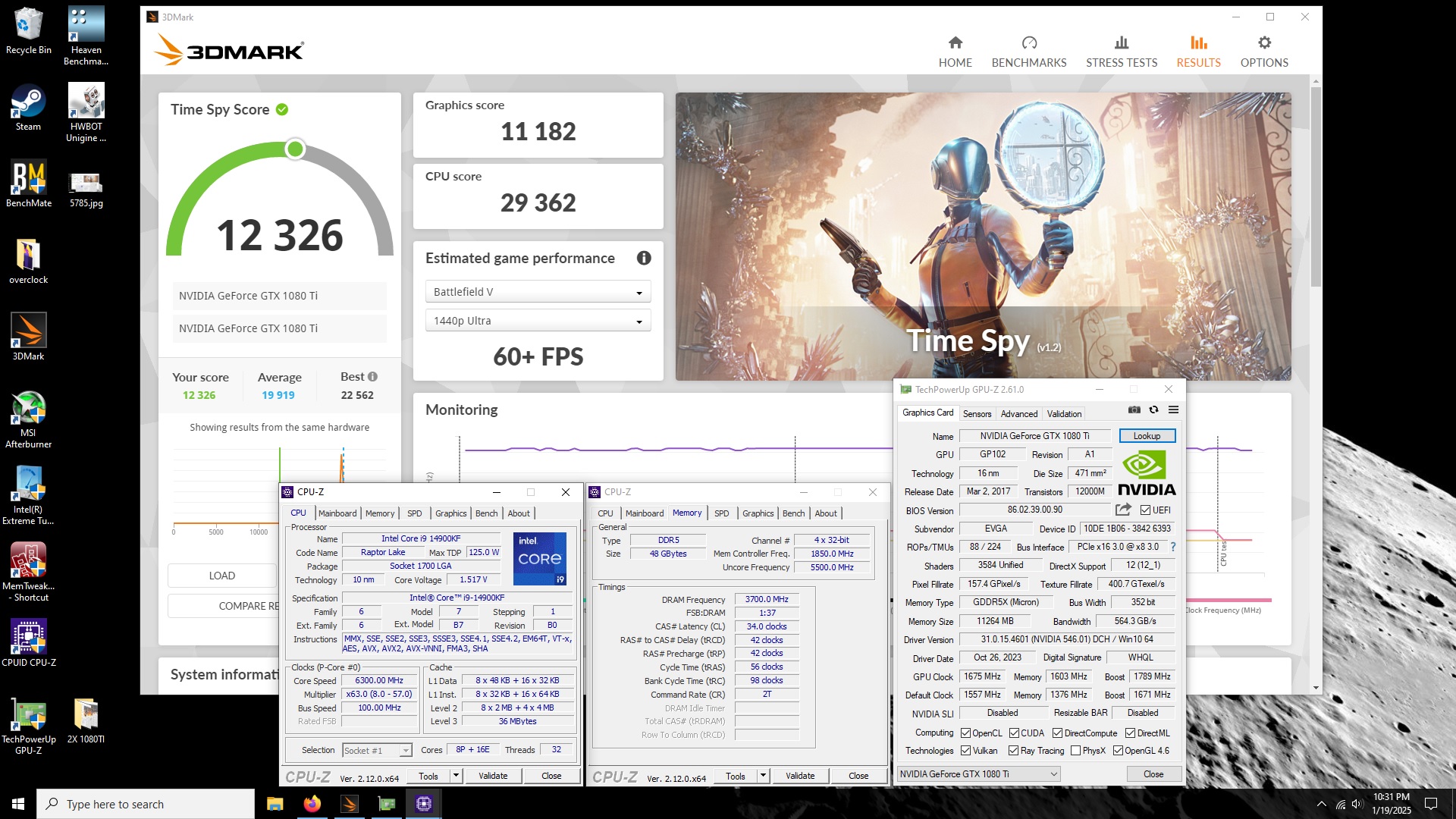1456x819 pixels.
Task: Switch to Bench tab in left CPU-Z window
Action: coord(487,513)
